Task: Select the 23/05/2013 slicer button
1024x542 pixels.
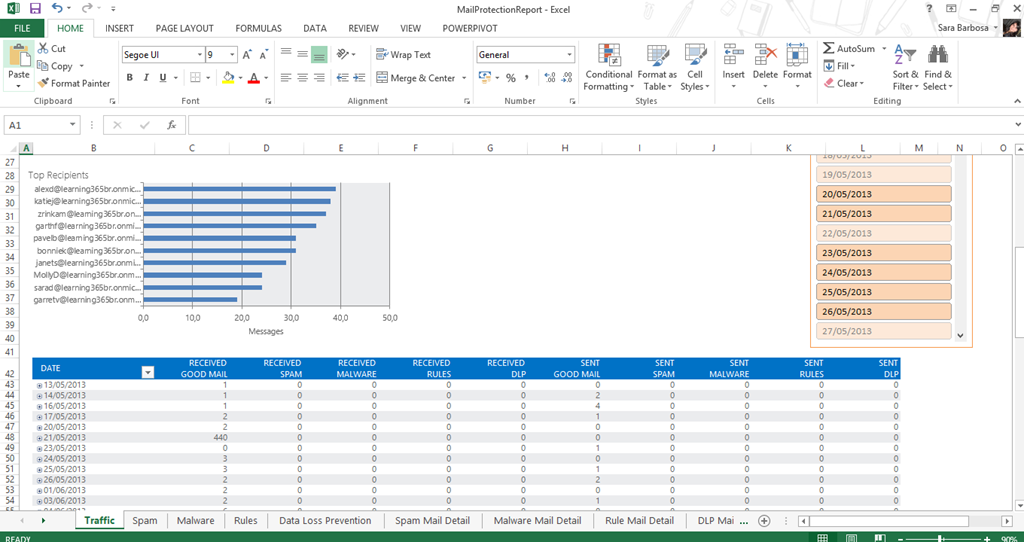Action: tap(883, 253)
